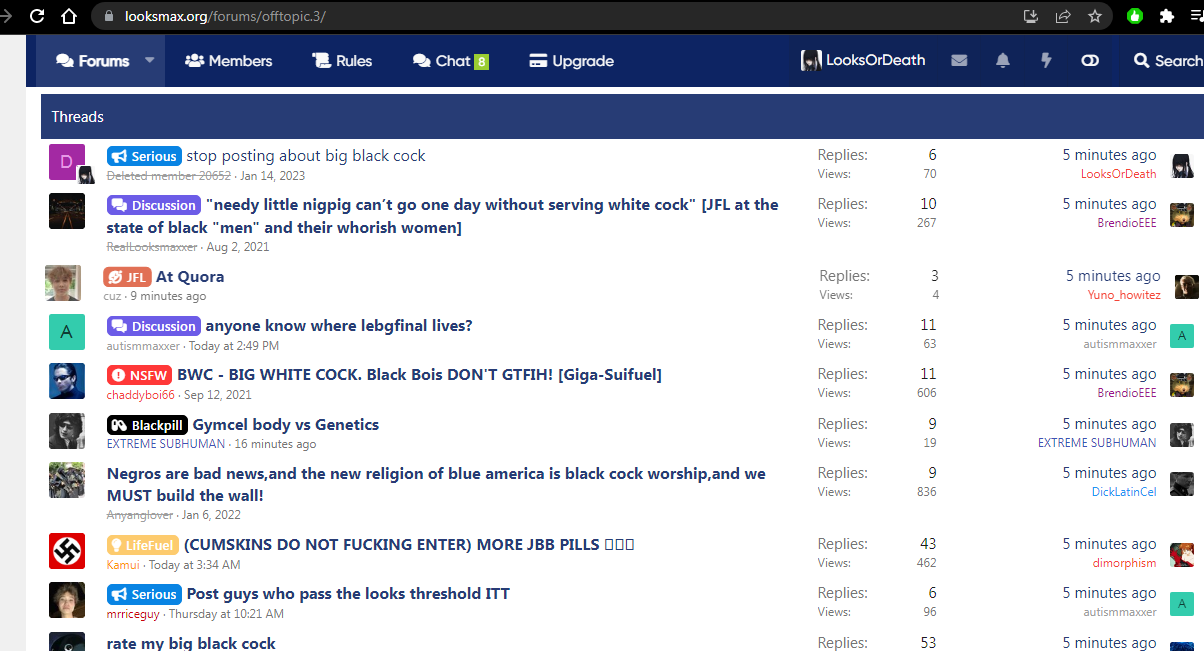
Task: Click the install app icon in address bar
Action: click(x=1031, y=16)
